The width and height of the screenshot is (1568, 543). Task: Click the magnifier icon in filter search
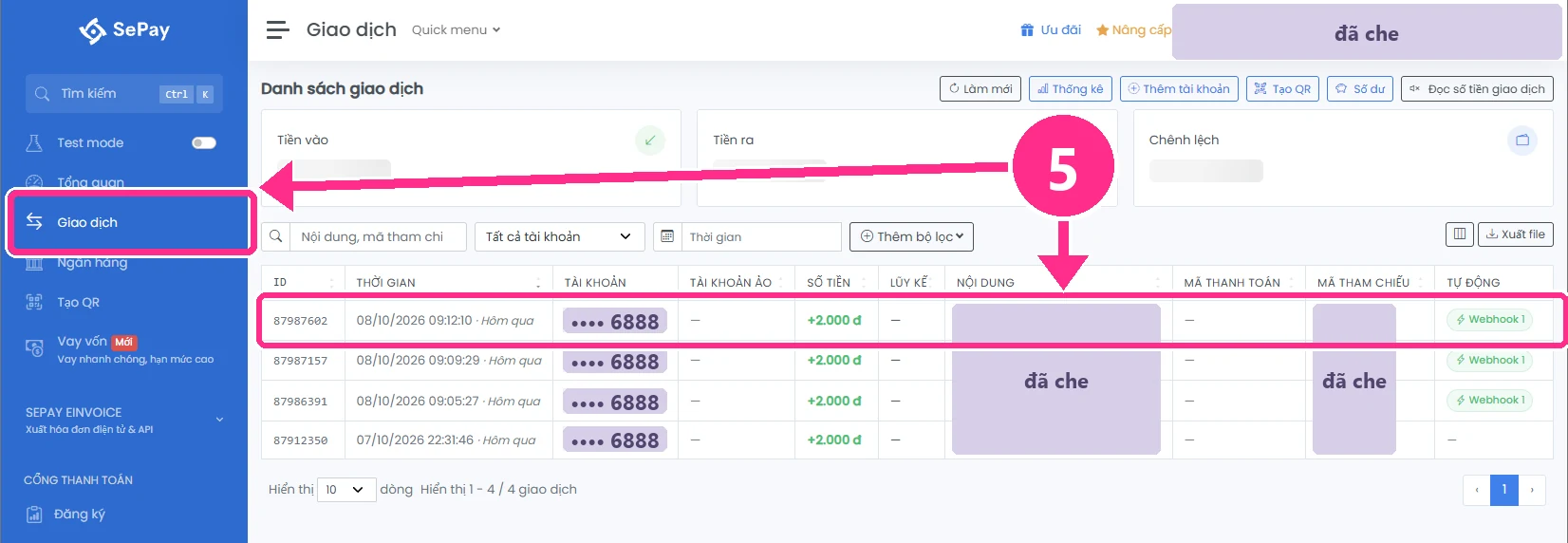(276, 236)
